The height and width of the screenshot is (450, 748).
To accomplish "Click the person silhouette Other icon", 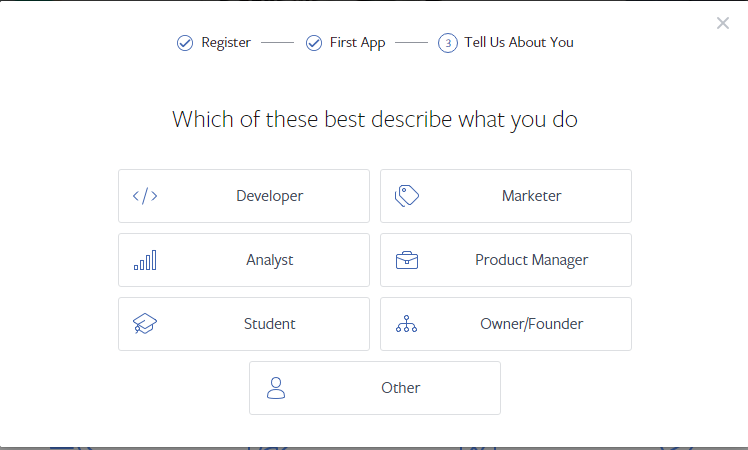I will [276, 388].
